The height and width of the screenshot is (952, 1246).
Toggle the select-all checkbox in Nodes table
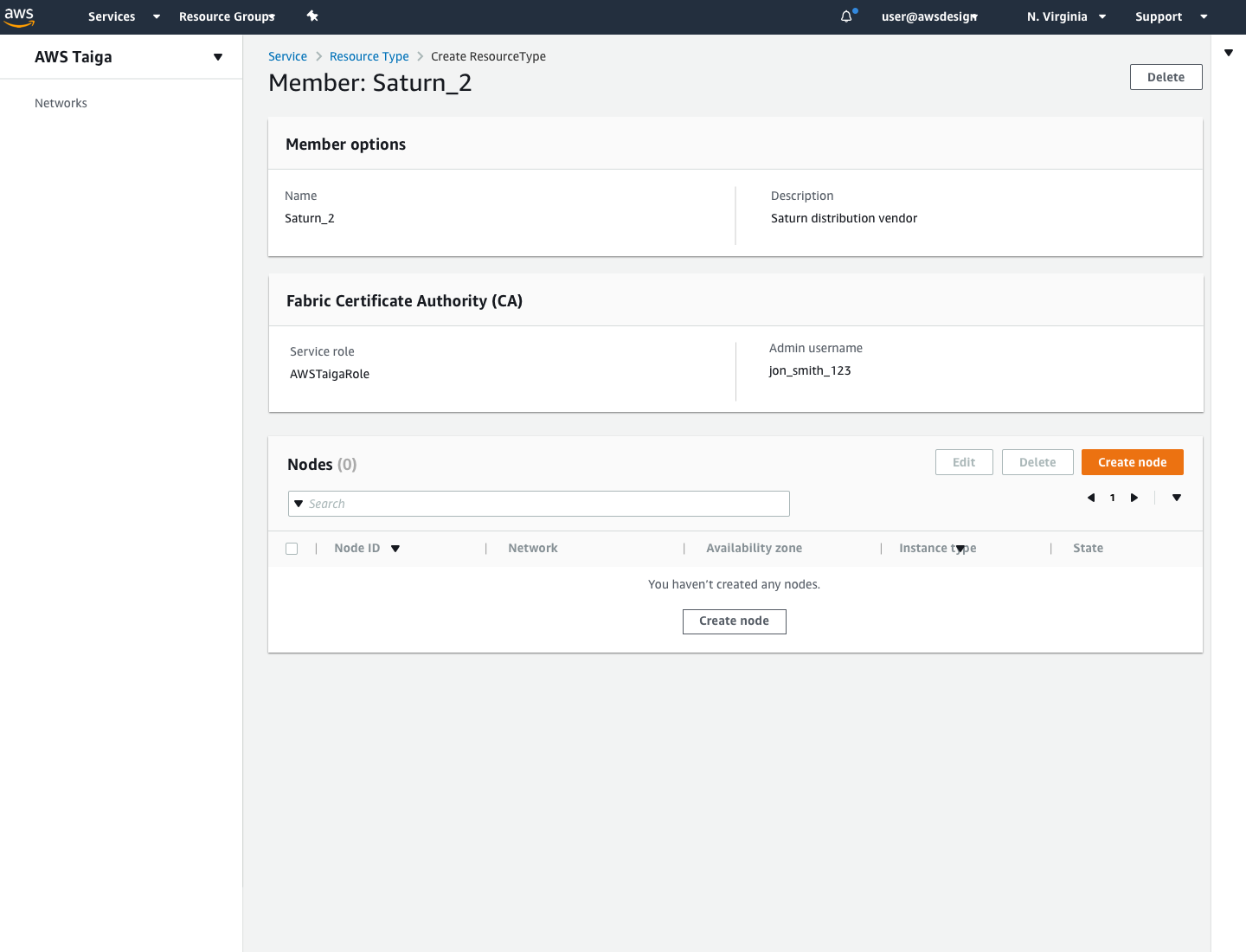(x=292, y=549)
